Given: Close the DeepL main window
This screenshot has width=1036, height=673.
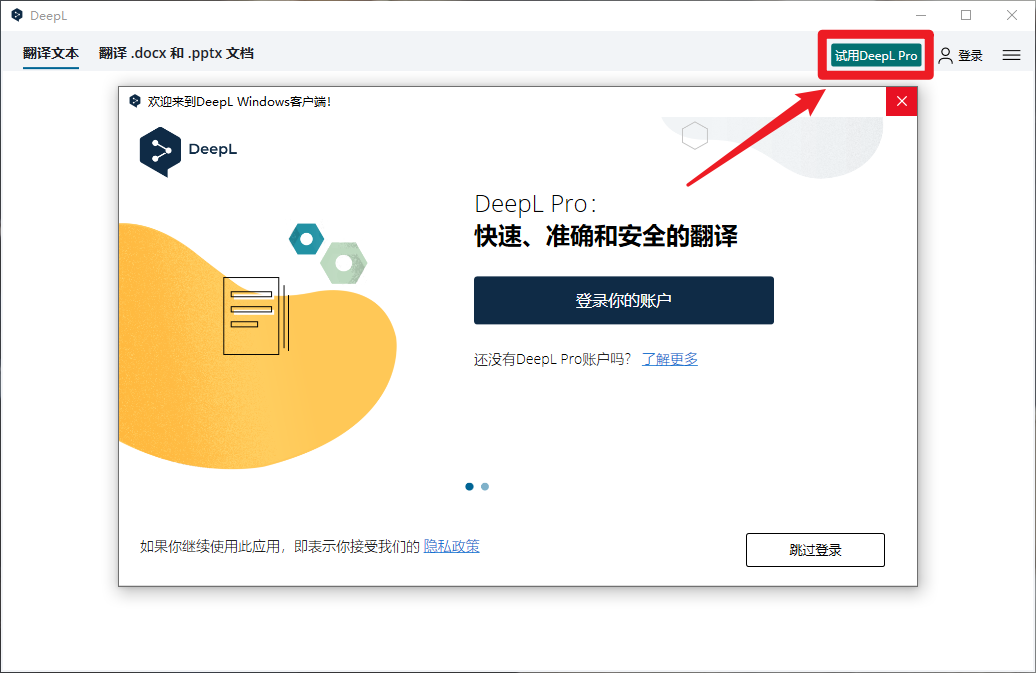Looking at the screenshot, I should pos(1012,15).
